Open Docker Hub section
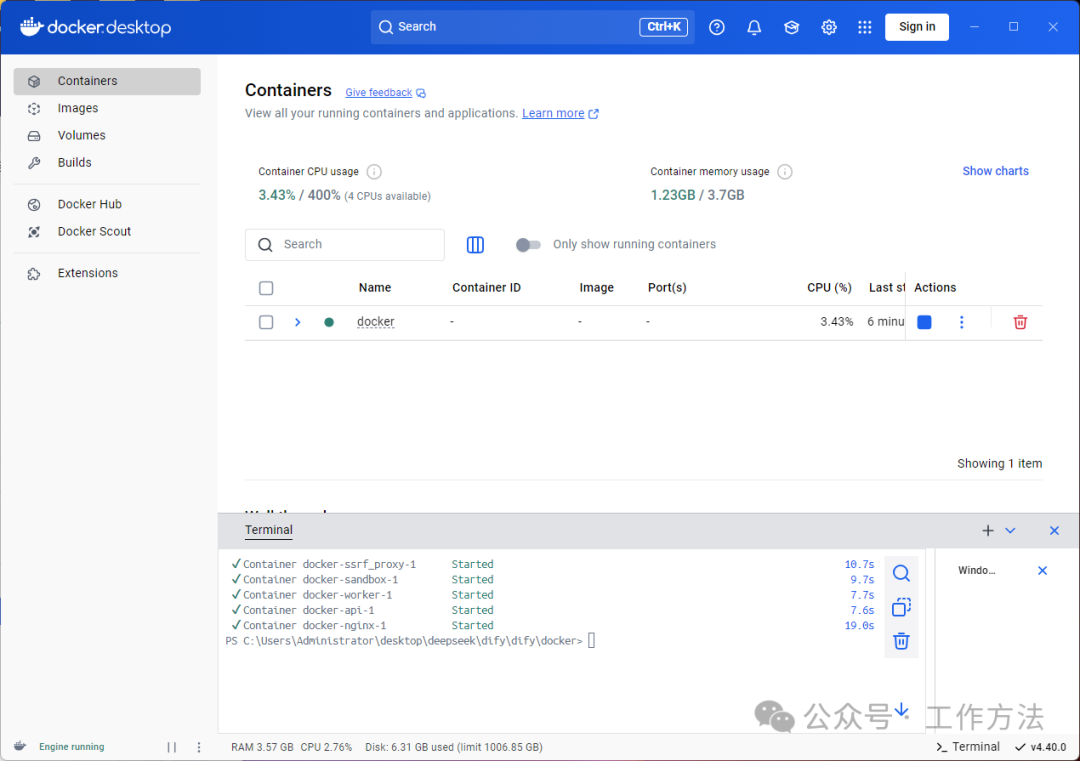Viewport: 1080px width, 761px height. pos(107,204)
